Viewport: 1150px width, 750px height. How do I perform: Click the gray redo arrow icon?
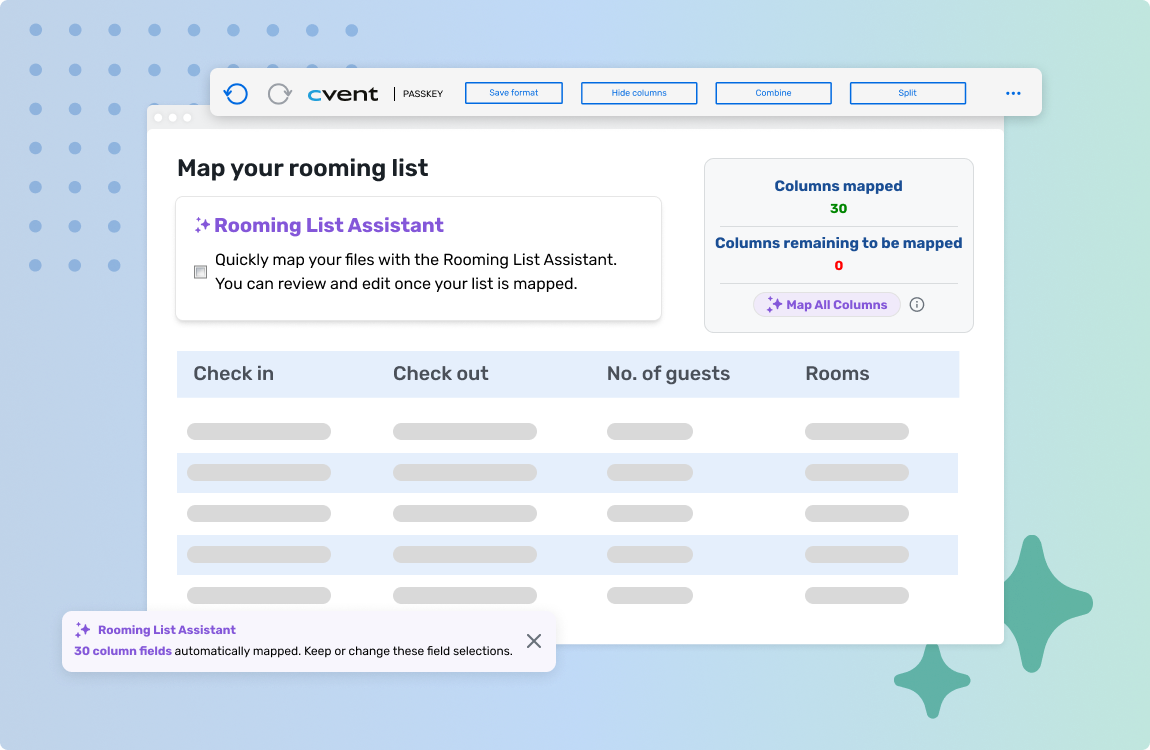pyautogui.click(x=279, y=92)
